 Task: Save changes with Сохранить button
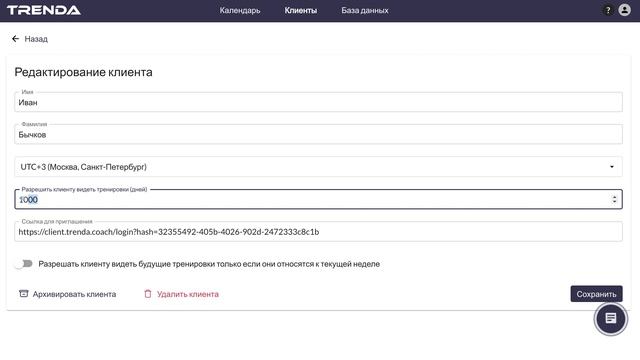[x=596, y=294]
